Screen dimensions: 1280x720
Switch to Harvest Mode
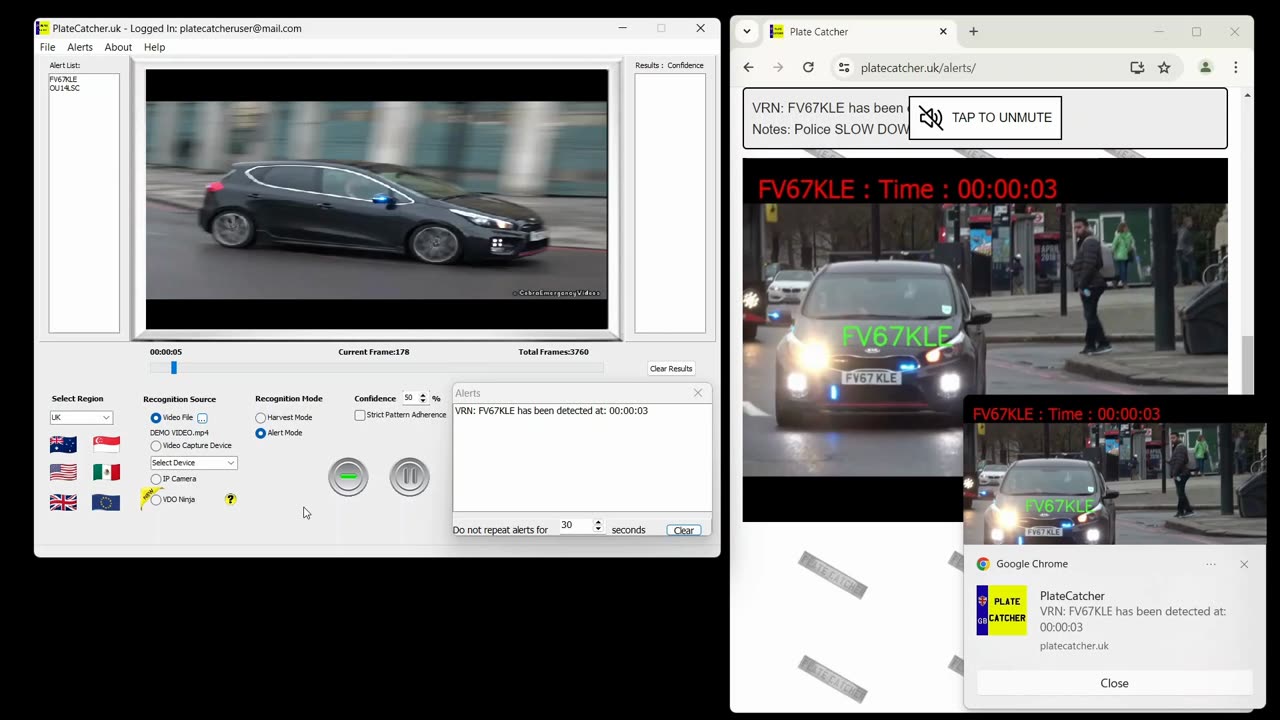[x=261, y=418]
